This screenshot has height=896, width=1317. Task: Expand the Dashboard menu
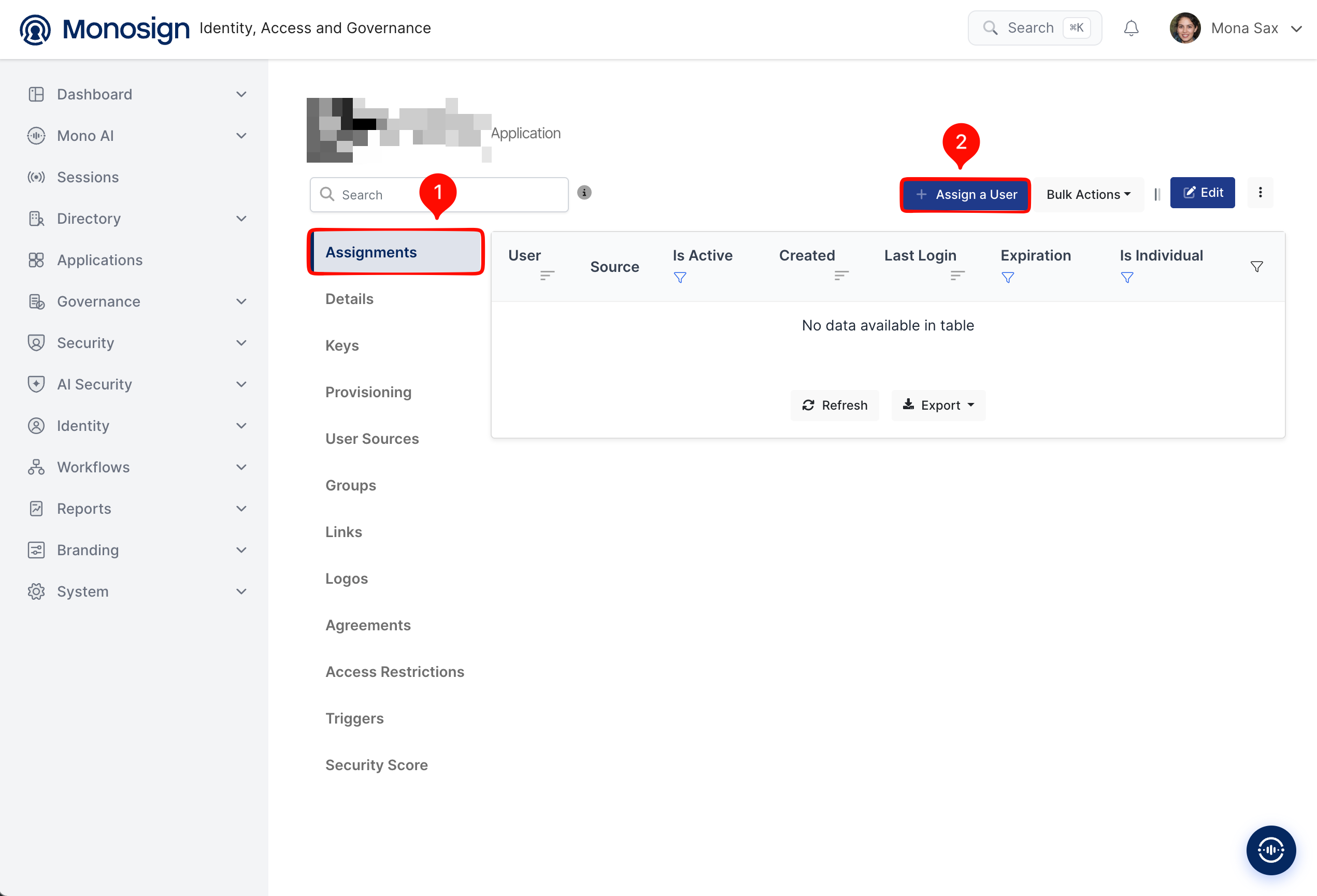tap(136, 94)
